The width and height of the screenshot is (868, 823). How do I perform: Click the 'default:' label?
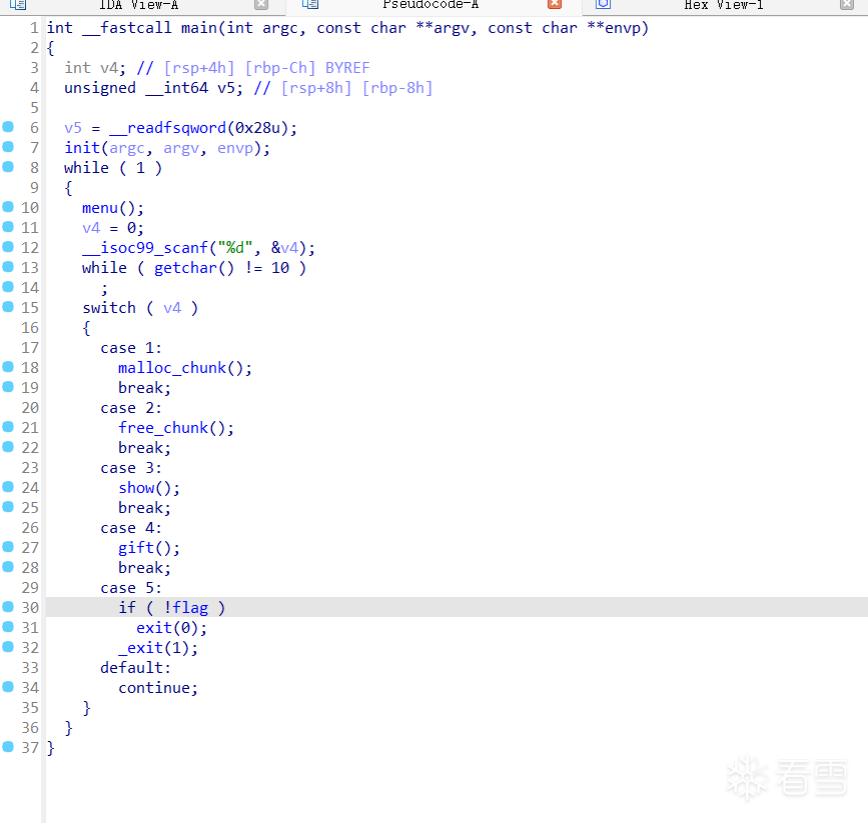(136, 668)
